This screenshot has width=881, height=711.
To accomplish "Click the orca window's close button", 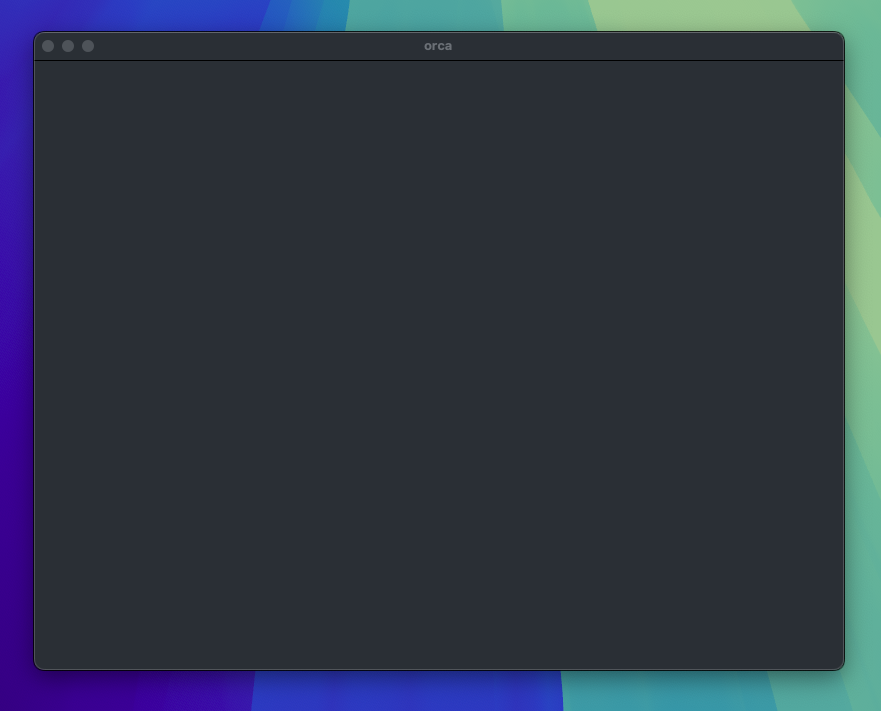I will tap(48, 46).
